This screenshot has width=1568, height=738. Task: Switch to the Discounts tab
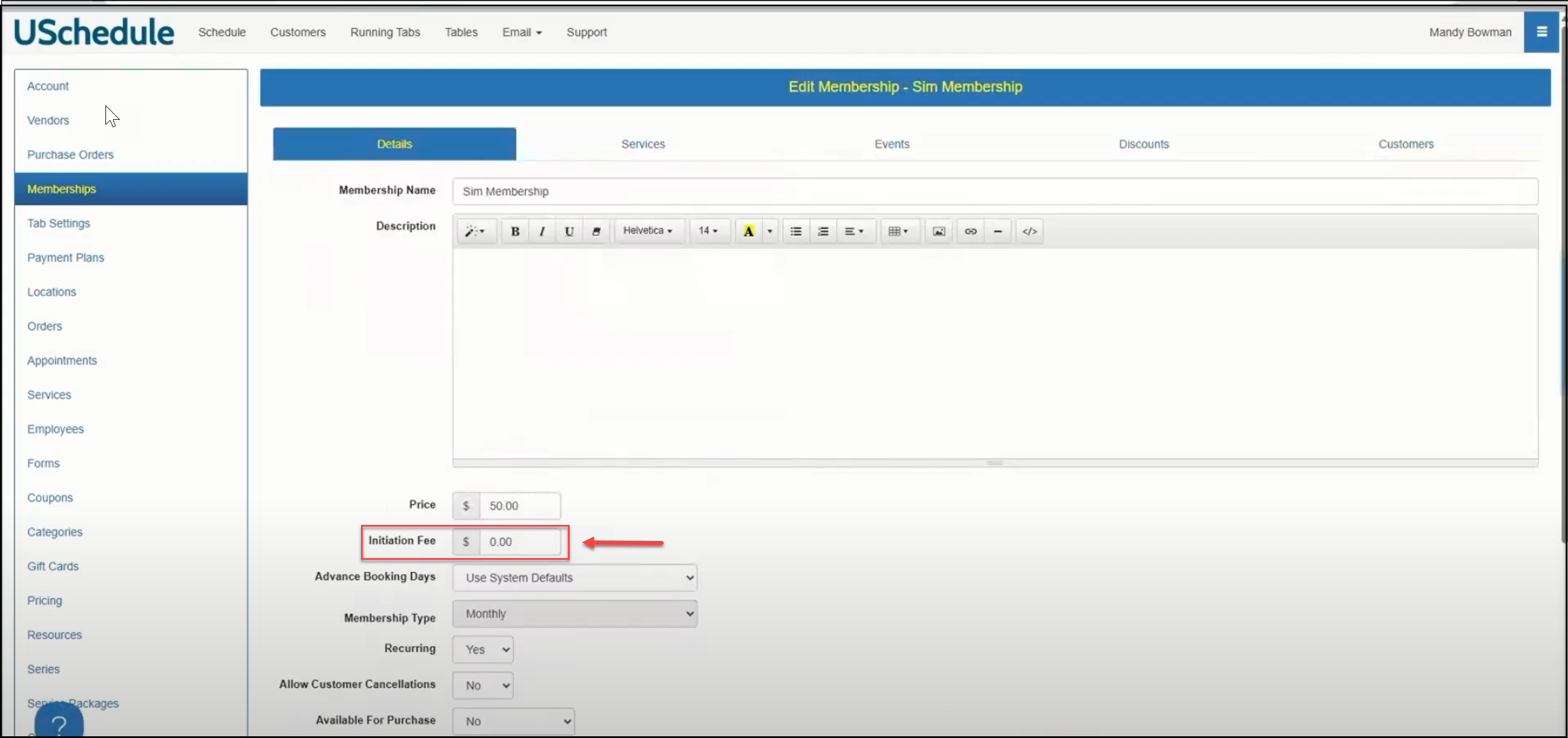[x=1143, y=144]
